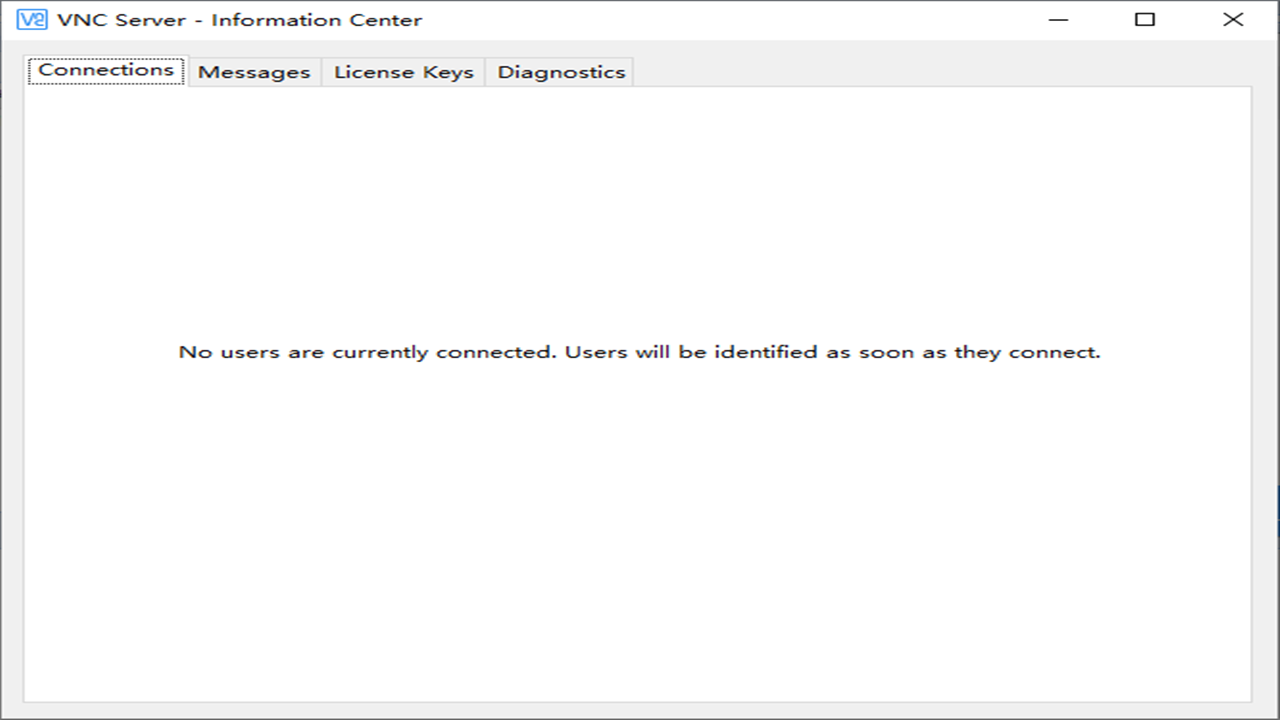Close the Information Center window
1280x720 pixels.
point(1233,20)
